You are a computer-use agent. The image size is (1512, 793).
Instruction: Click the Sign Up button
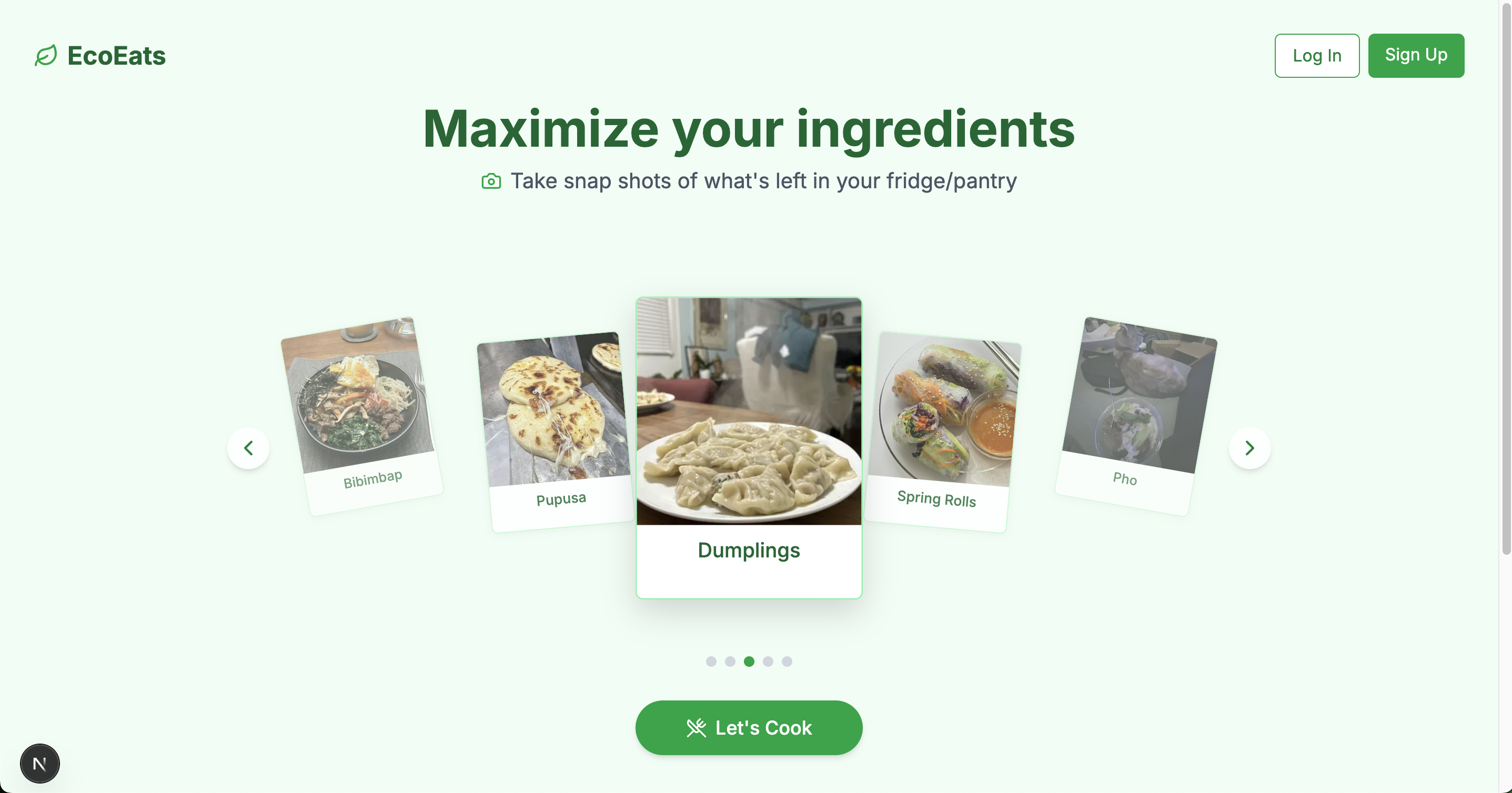coord(1416,56)
